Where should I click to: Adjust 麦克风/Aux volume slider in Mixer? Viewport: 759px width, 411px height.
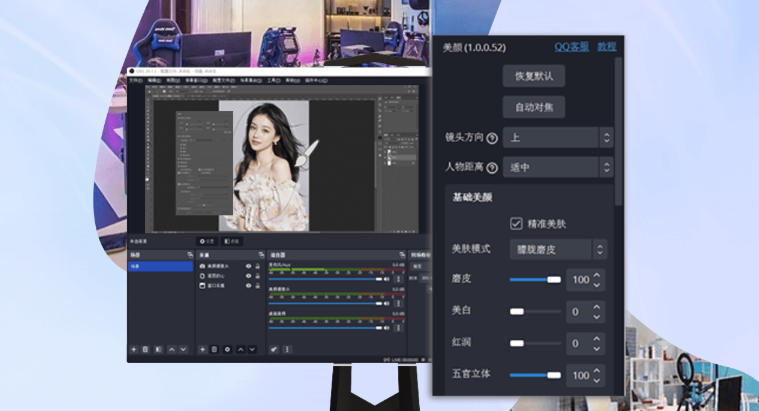325,279
